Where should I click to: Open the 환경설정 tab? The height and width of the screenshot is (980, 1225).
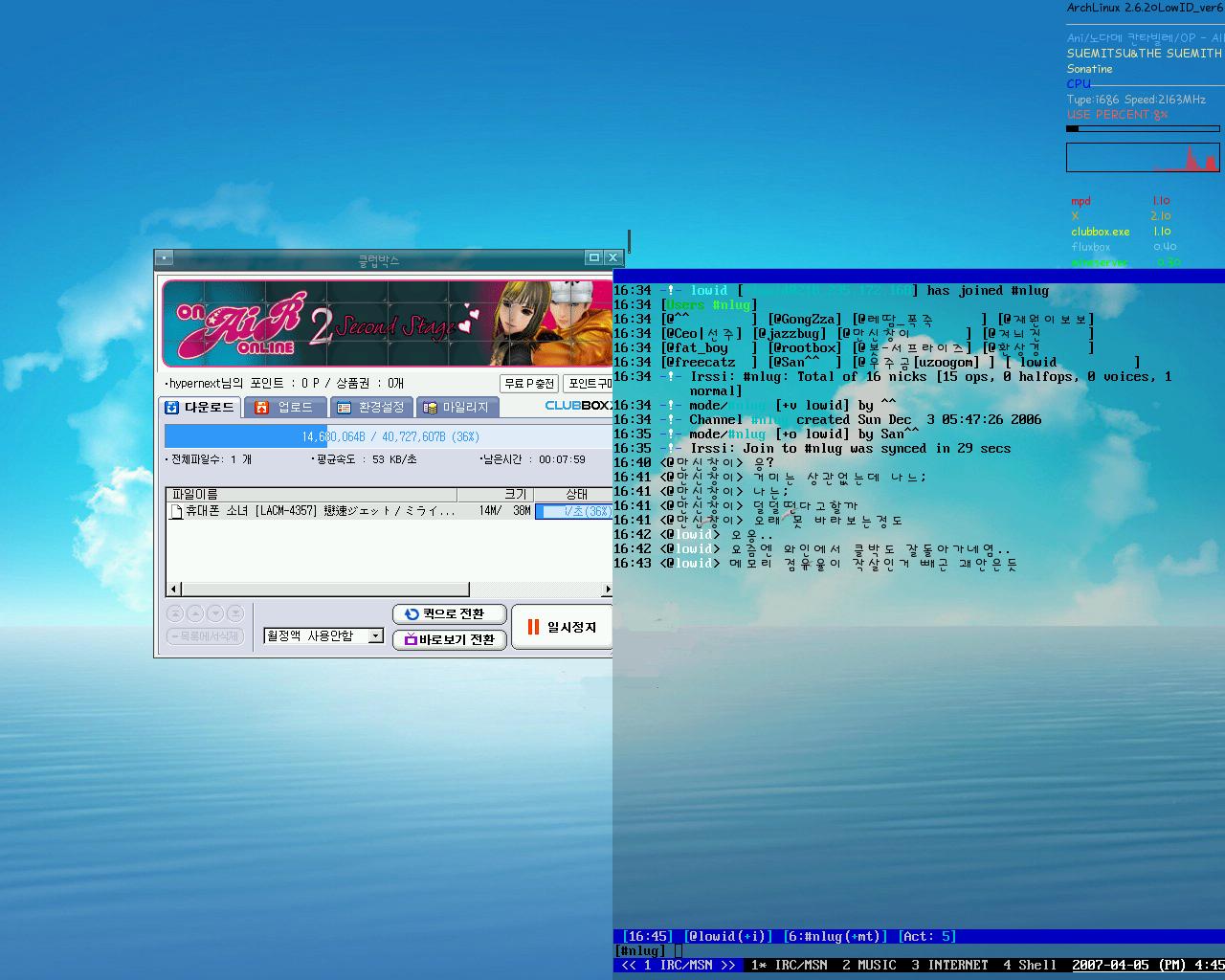pos(371,408)
